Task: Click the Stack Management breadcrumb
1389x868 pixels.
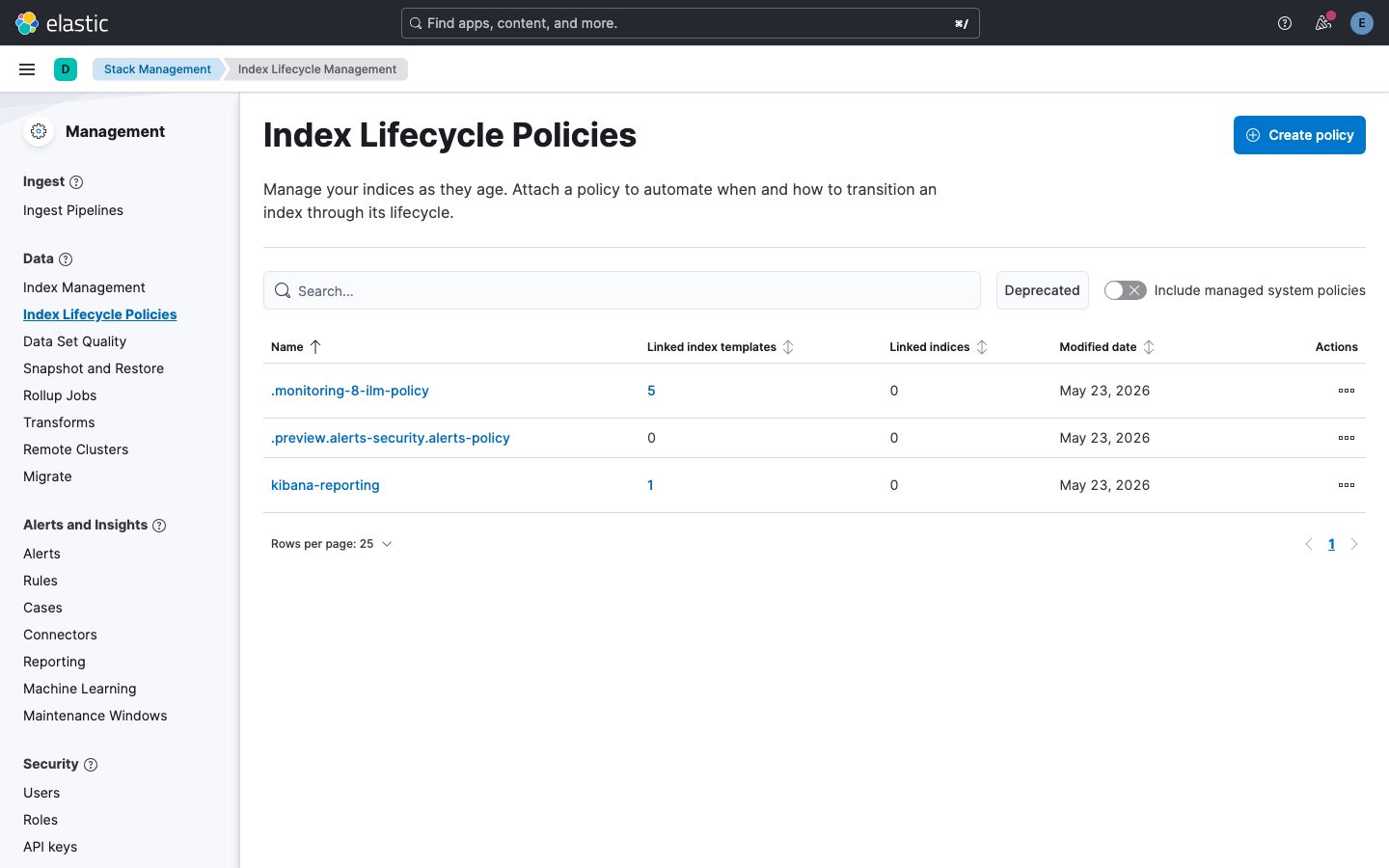Action: point(157,69)
